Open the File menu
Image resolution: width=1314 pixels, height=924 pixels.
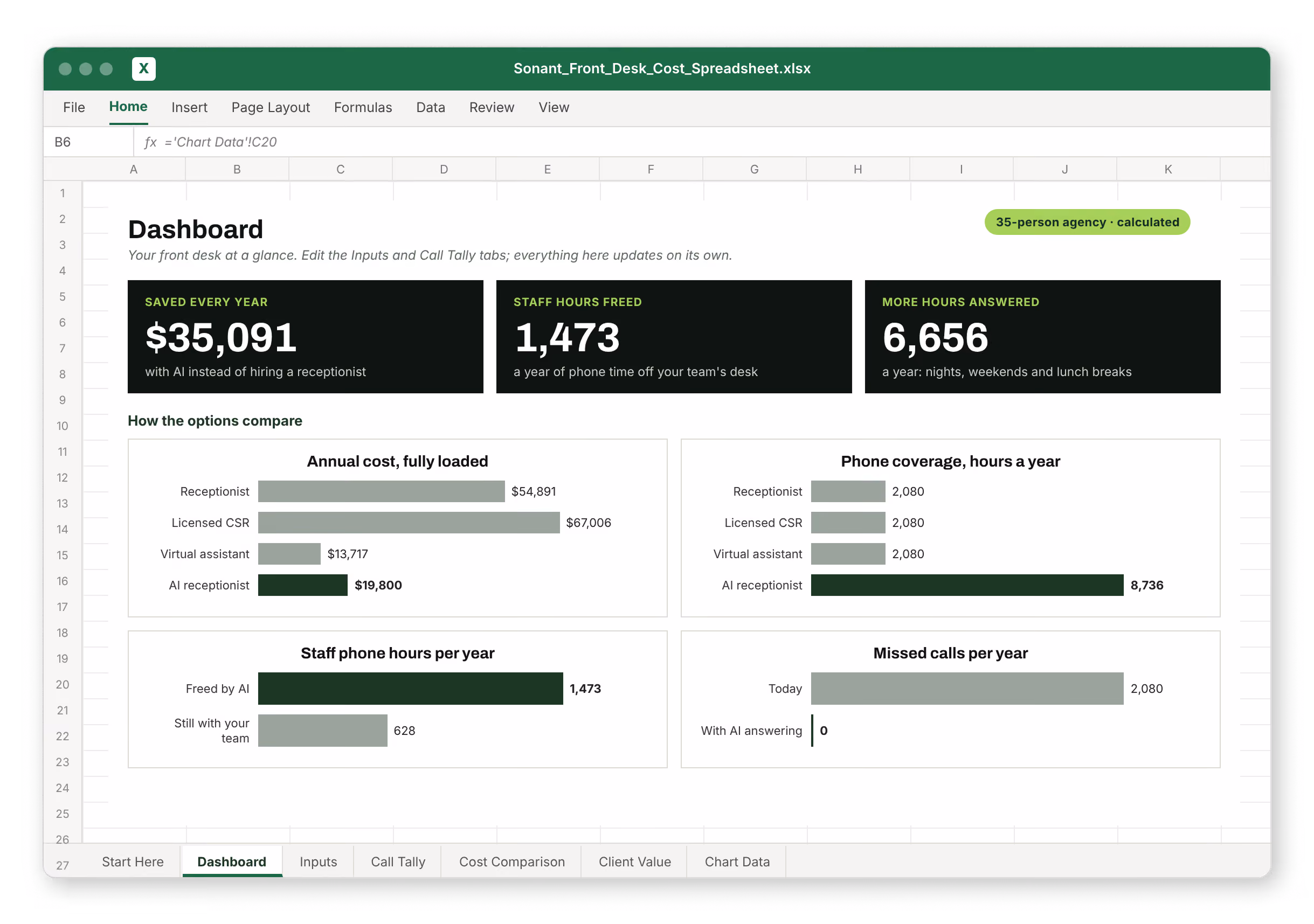(74, 108)
